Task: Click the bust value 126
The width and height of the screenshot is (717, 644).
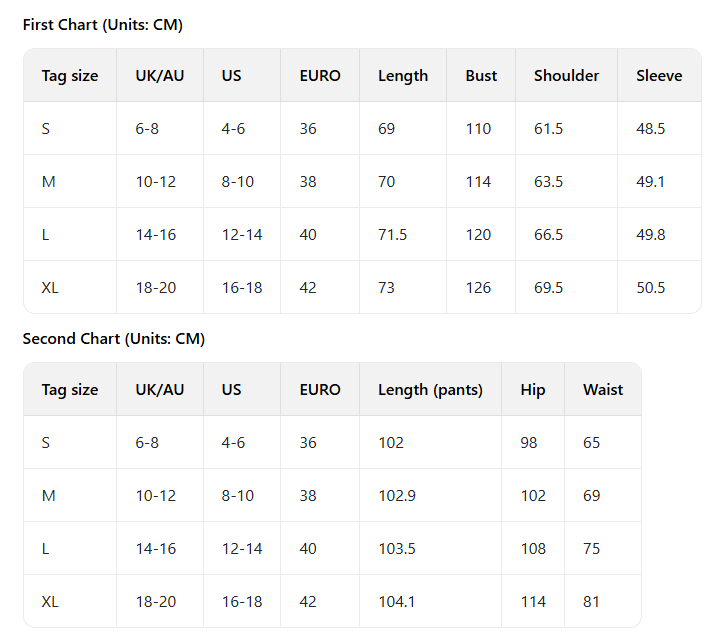Action: click(x=478, y=288)
